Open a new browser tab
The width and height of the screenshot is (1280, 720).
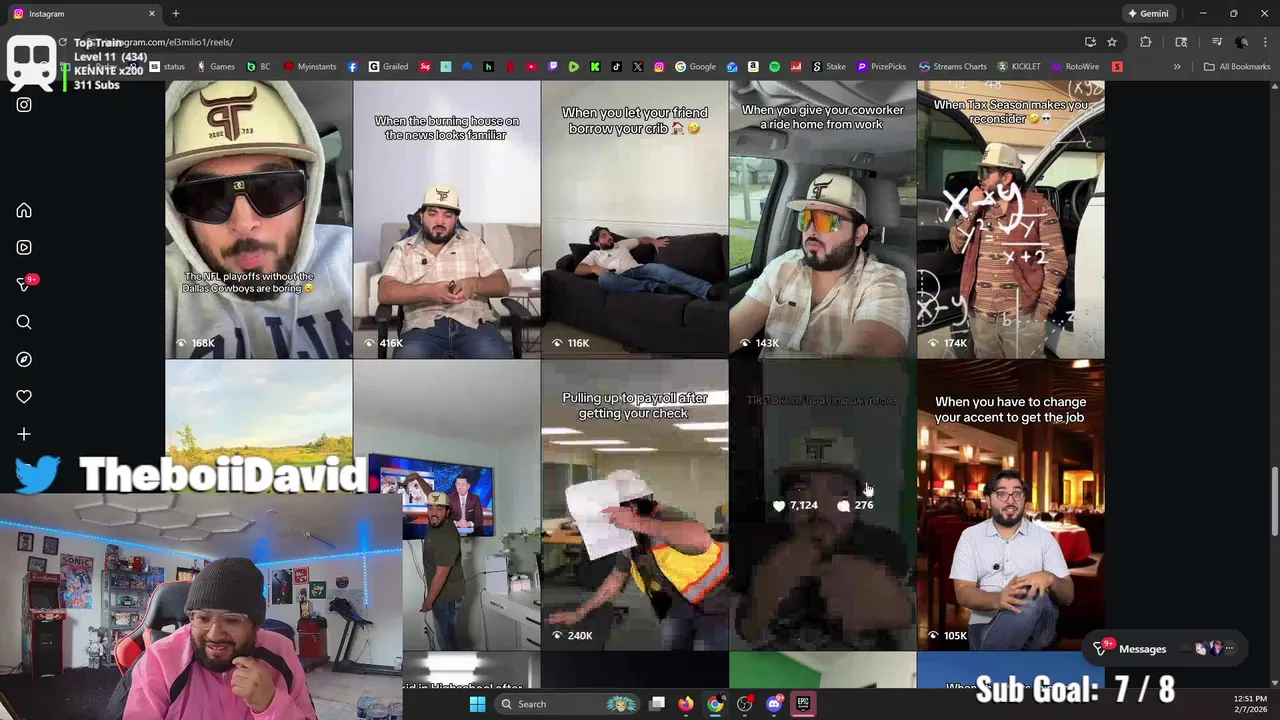pyautogui.click(x=176, y=14)
